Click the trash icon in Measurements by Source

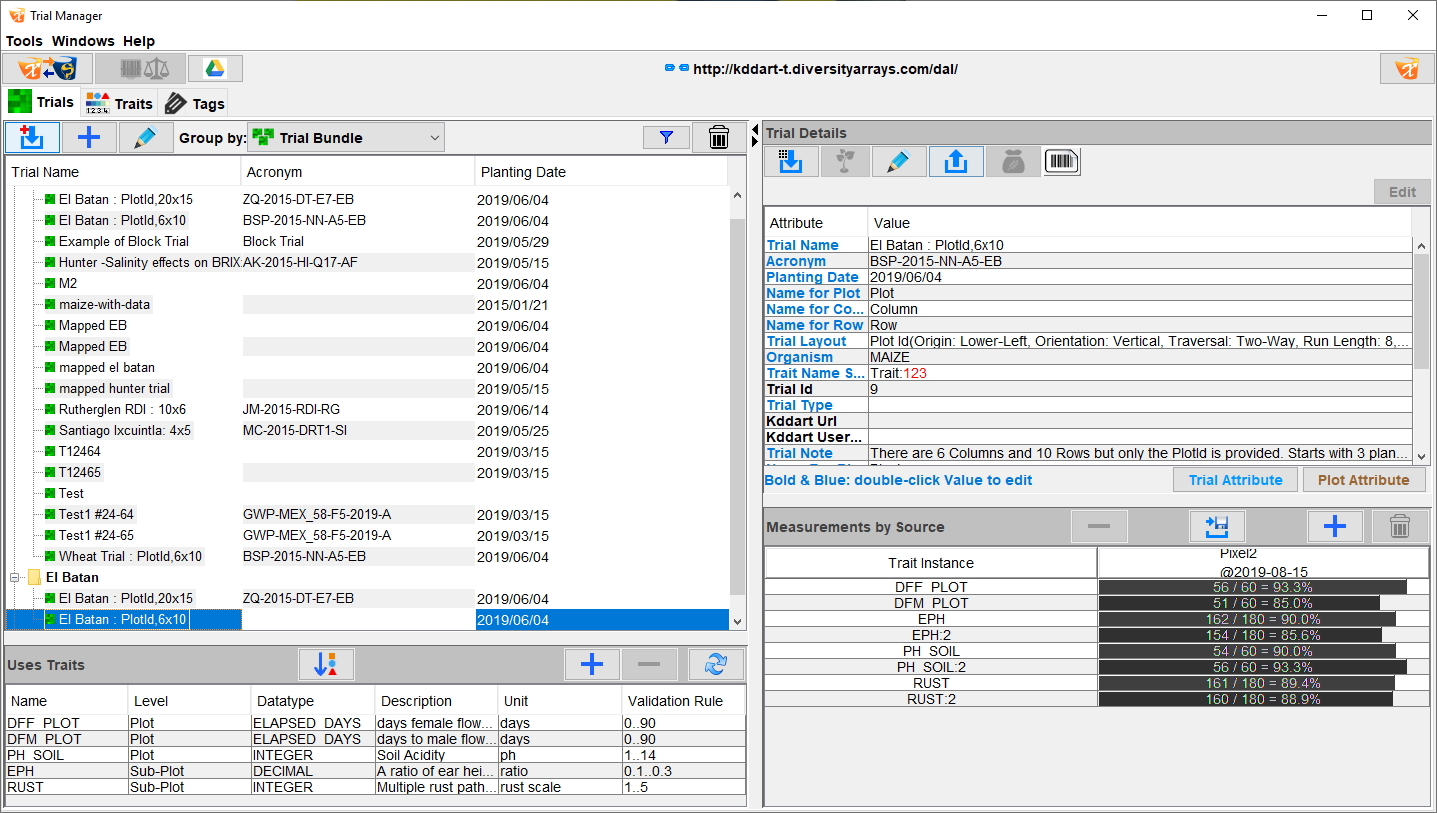pyautogui.click(x=1401, y=526)
